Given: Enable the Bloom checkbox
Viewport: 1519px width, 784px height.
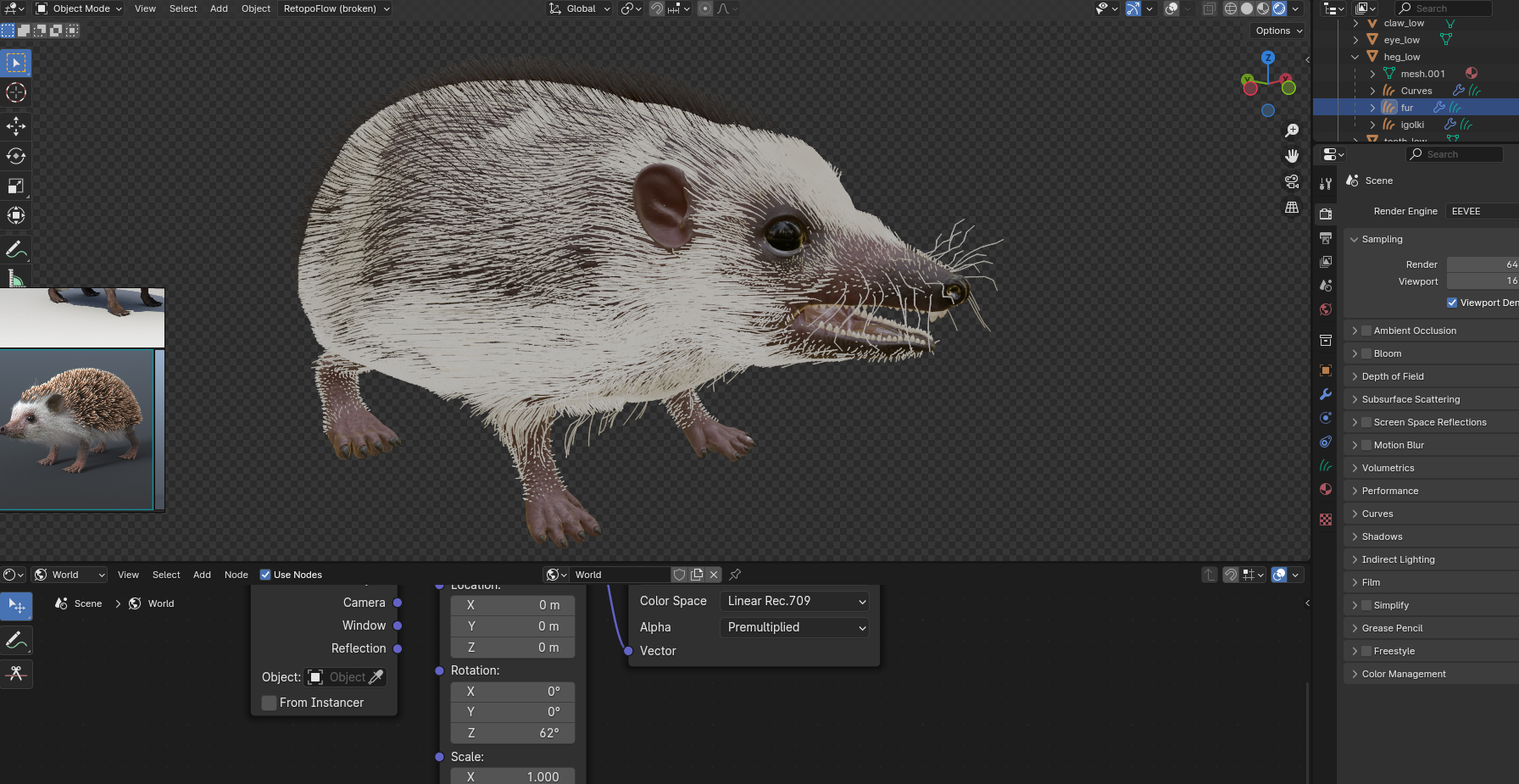Looking at the screenshot, I should 1366,353.
